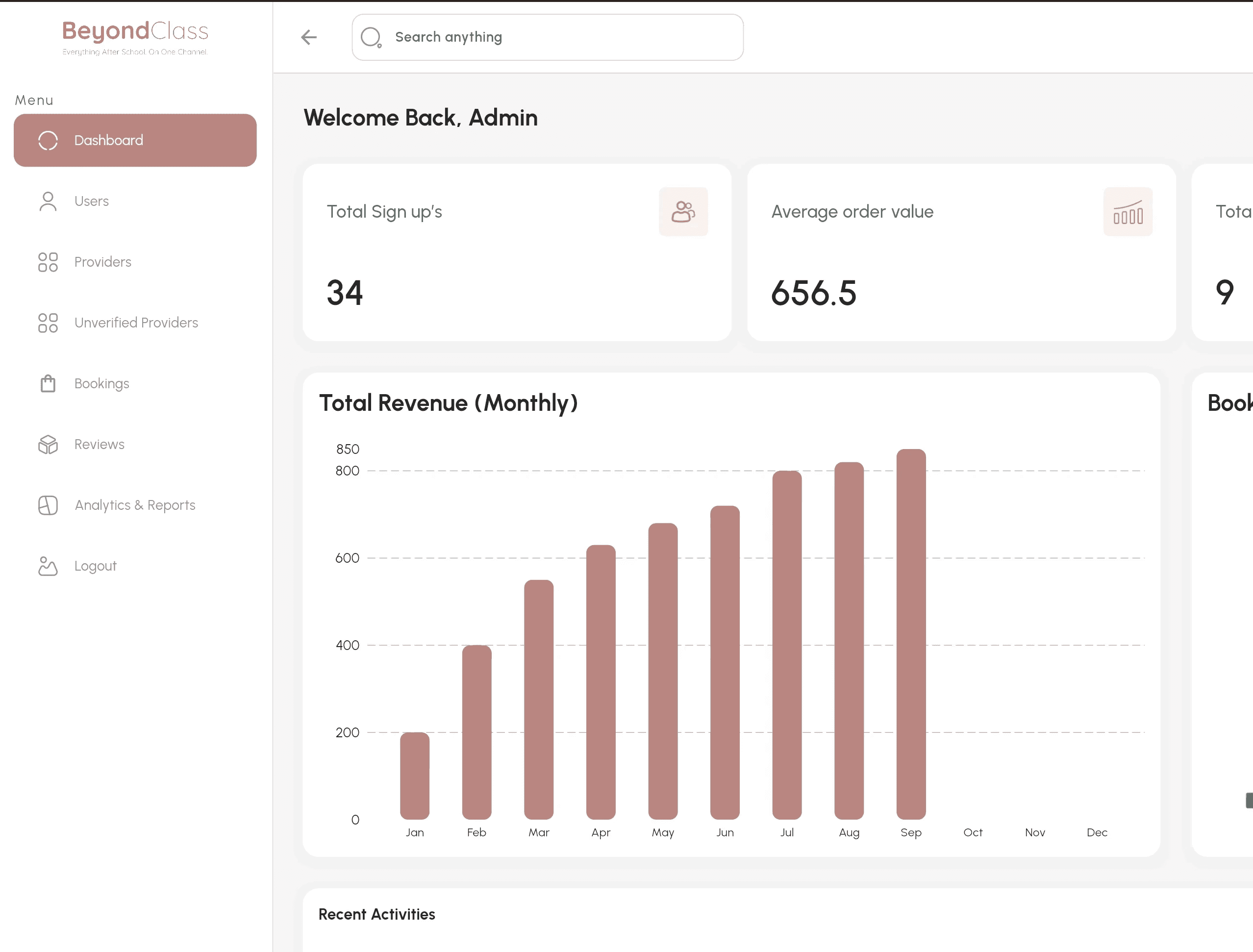Screen dimensions: 1253x952
Task: Open the Providers menu item
Action: pos(102,262)
